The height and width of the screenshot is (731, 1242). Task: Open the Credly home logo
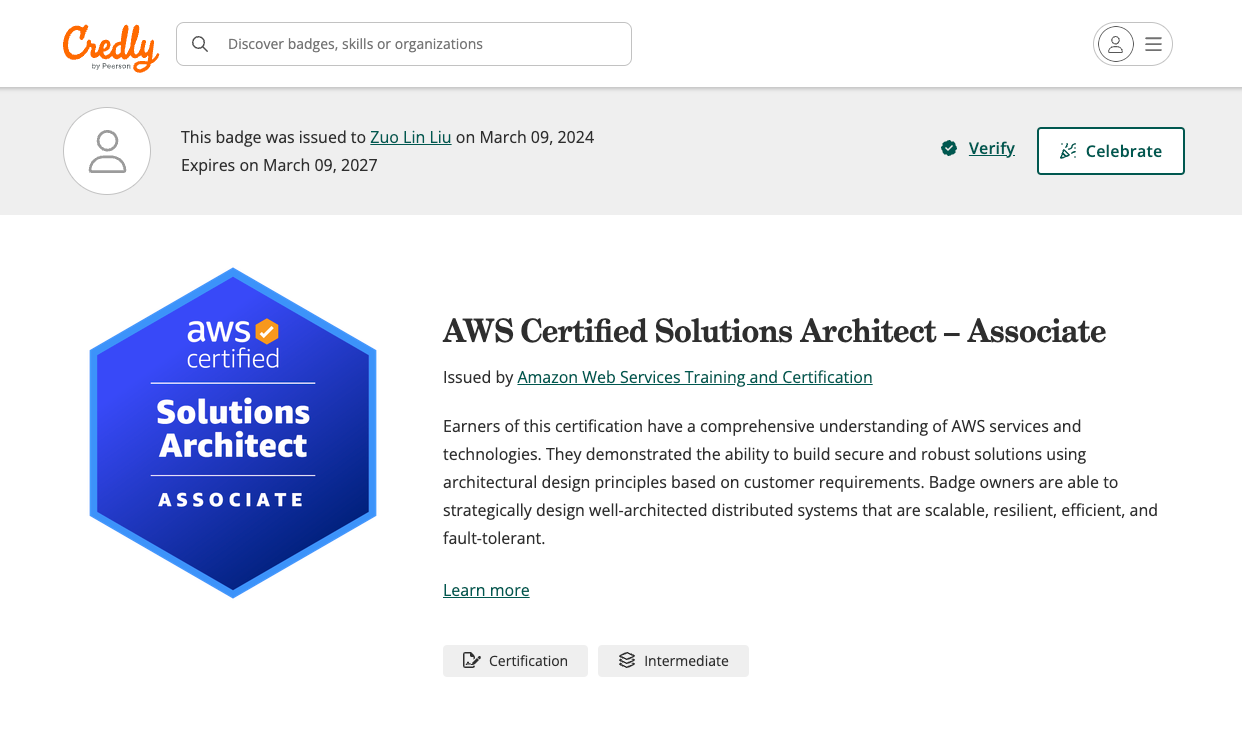111,47
